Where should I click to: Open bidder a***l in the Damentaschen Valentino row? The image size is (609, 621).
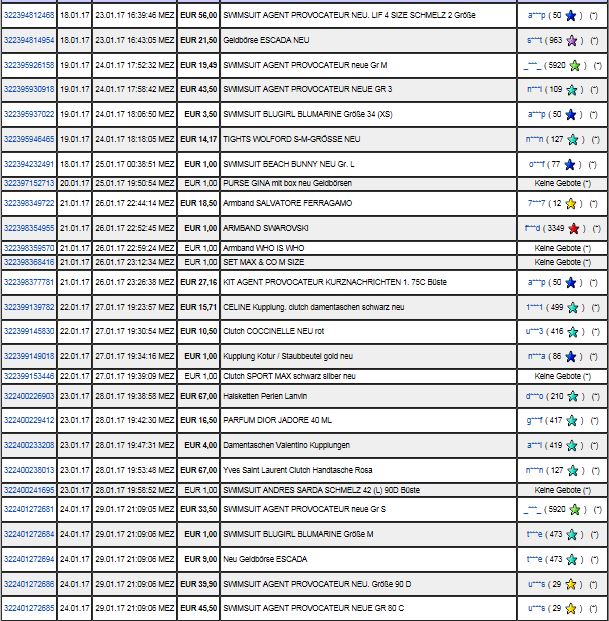point(534,445)
